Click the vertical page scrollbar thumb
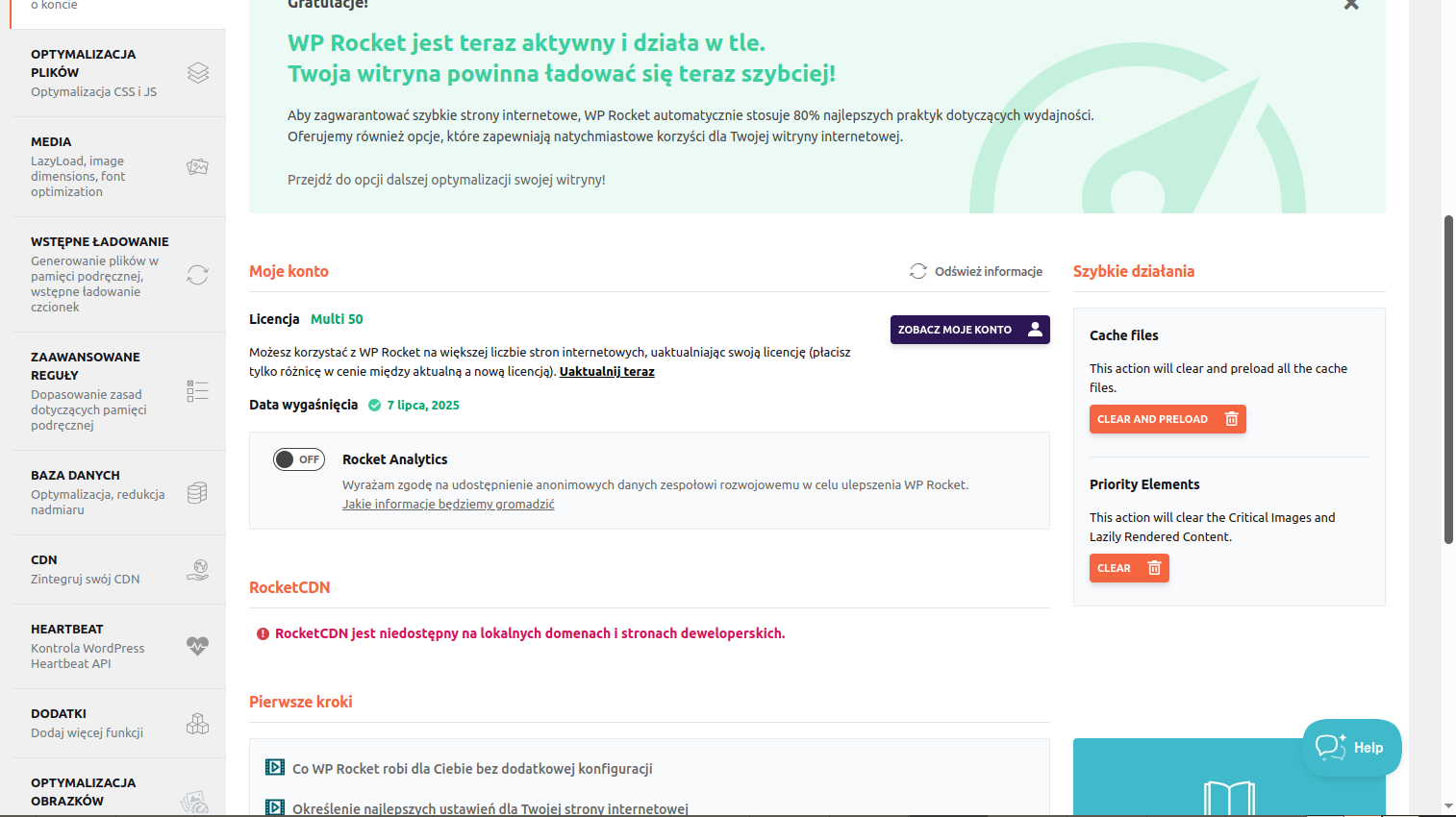 (1448, 380)
